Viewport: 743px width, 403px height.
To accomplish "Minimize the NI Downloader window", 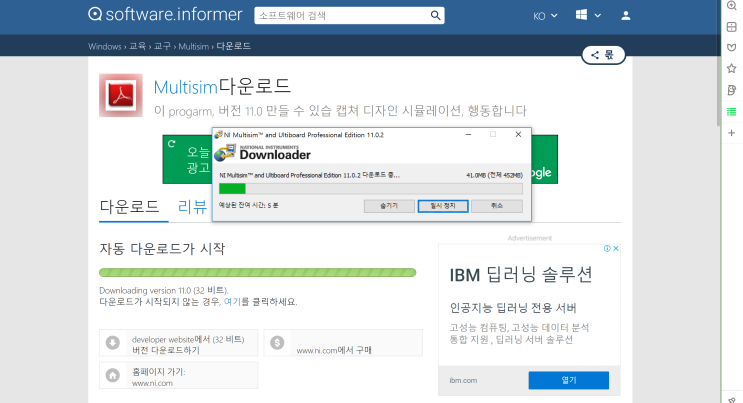I will (x=468, y=135).
